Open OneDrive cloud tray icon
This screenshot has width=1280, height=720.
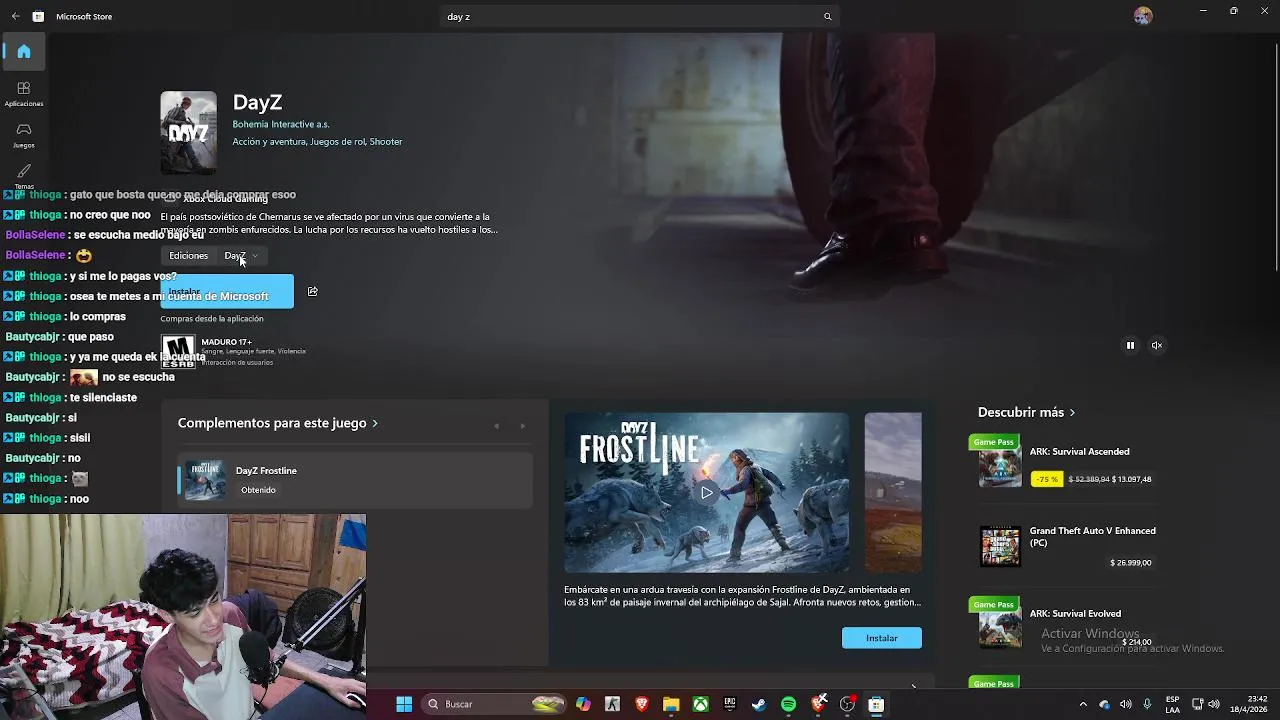click(1105, 704)
